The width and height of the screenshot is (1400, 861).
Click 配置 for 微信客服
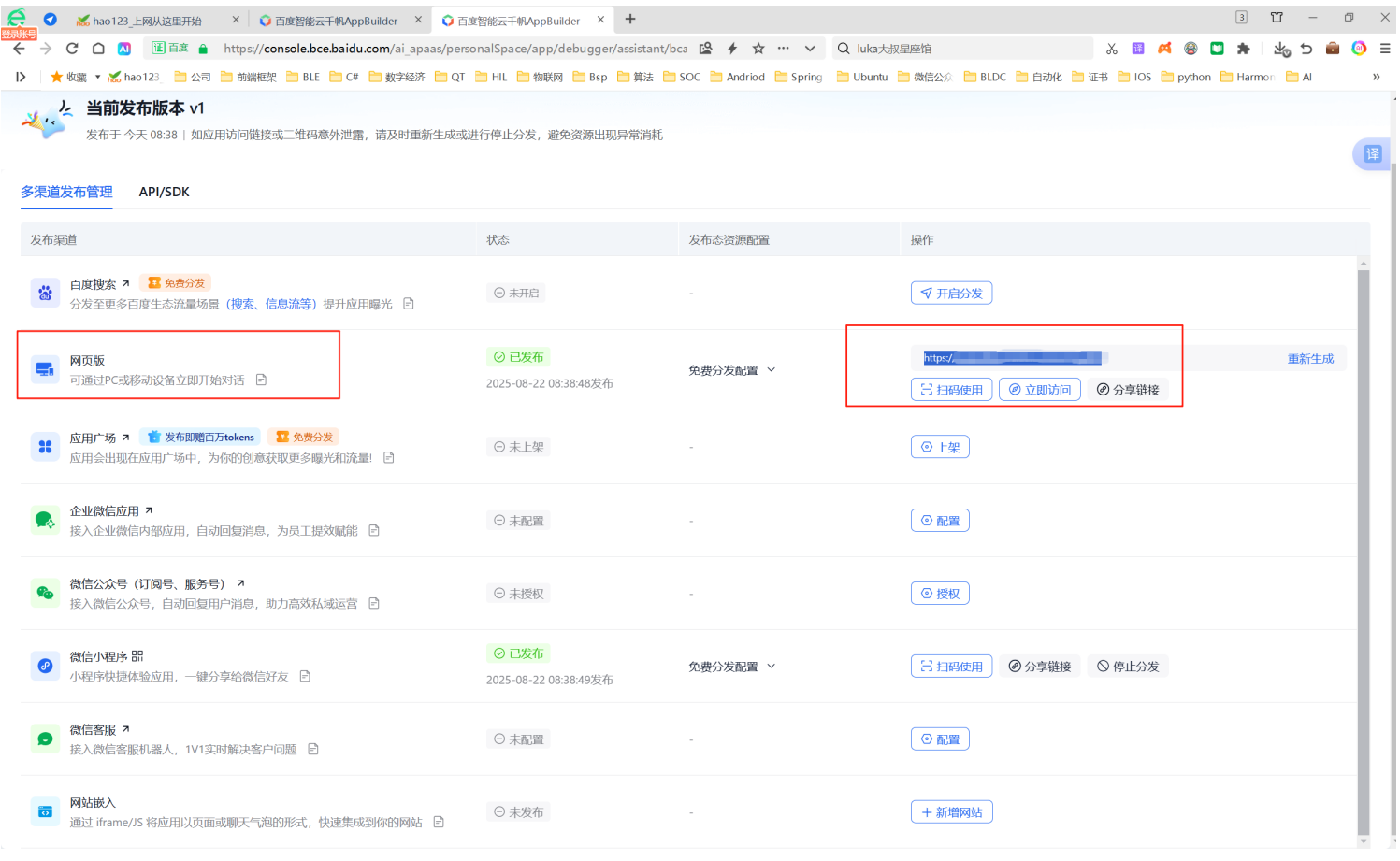[x=940, y=739]
